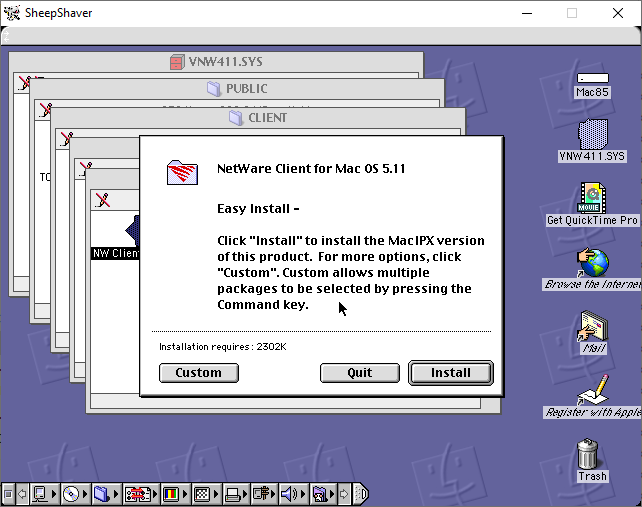This screenshot has height=507, width=642.
Task: Click 'NetWare Client for Mac OS 5.11' title
Action: click(x=311, y=169)
